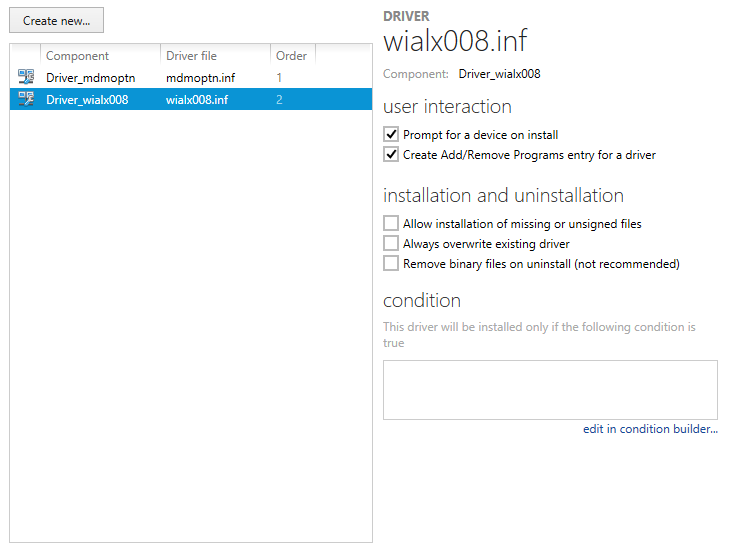Uncheck Prompt for a device on install
Image resolution: width=730 pixels, height=552 pixels.
pyautogui.click(x=391, y=135)
